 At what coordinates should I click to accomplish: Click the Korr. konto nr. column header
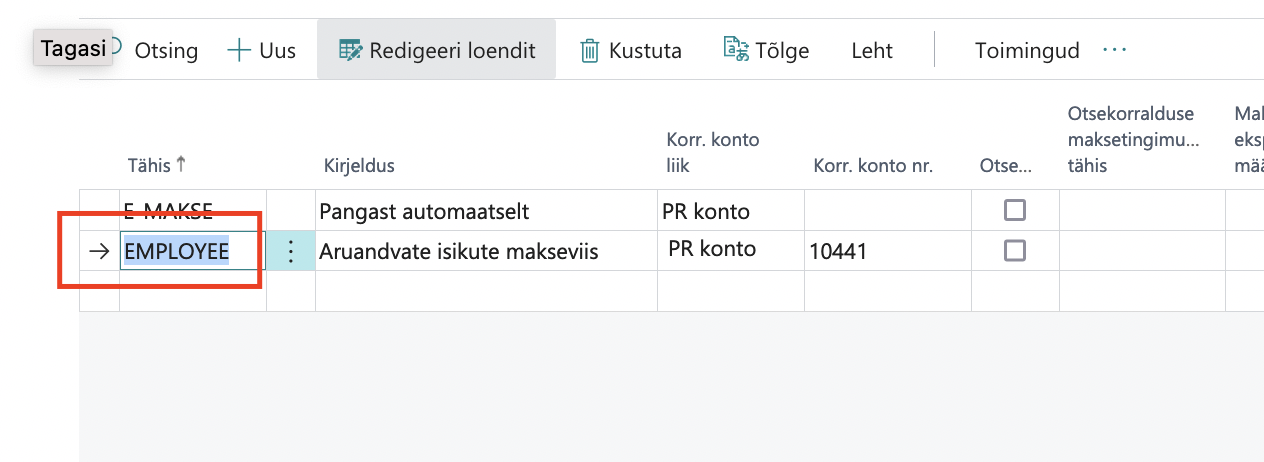[x=873, y=166]
